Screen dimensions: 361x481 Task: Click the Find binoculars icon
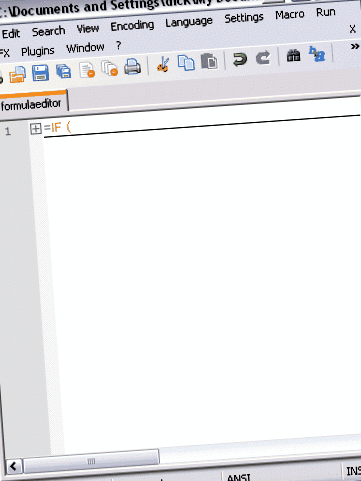(293, 55)
